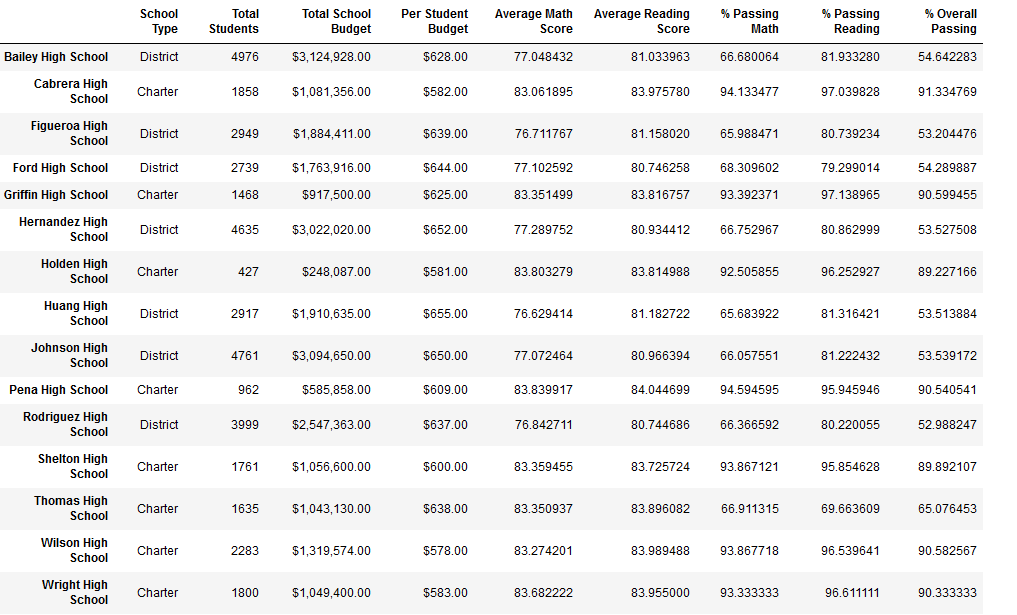The image size is (1017, 615).
Task: Click the % Passing Reading header
Action: 850,21
